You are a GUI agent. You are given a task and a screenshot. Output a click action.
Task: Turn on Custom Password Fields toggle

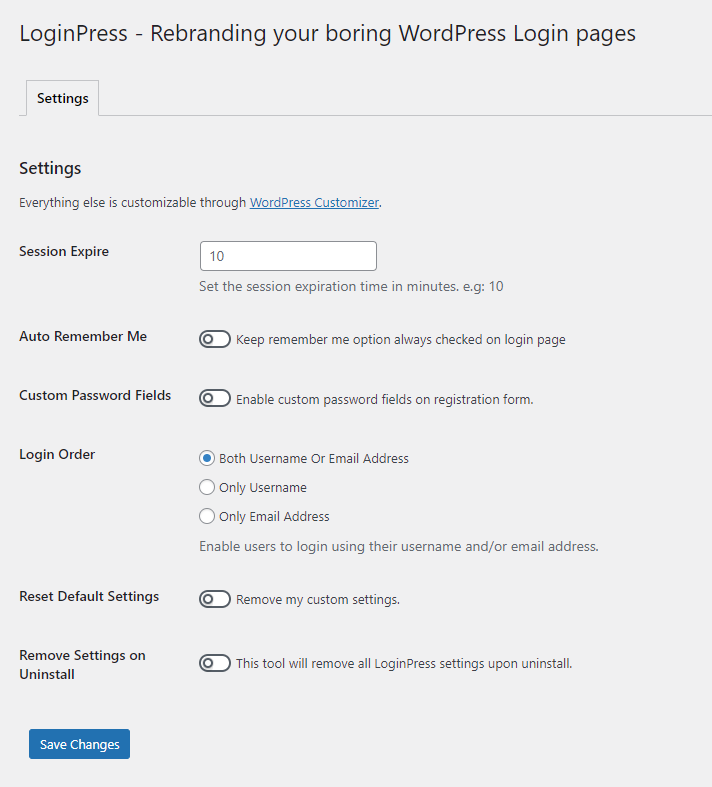pos(215,399)
